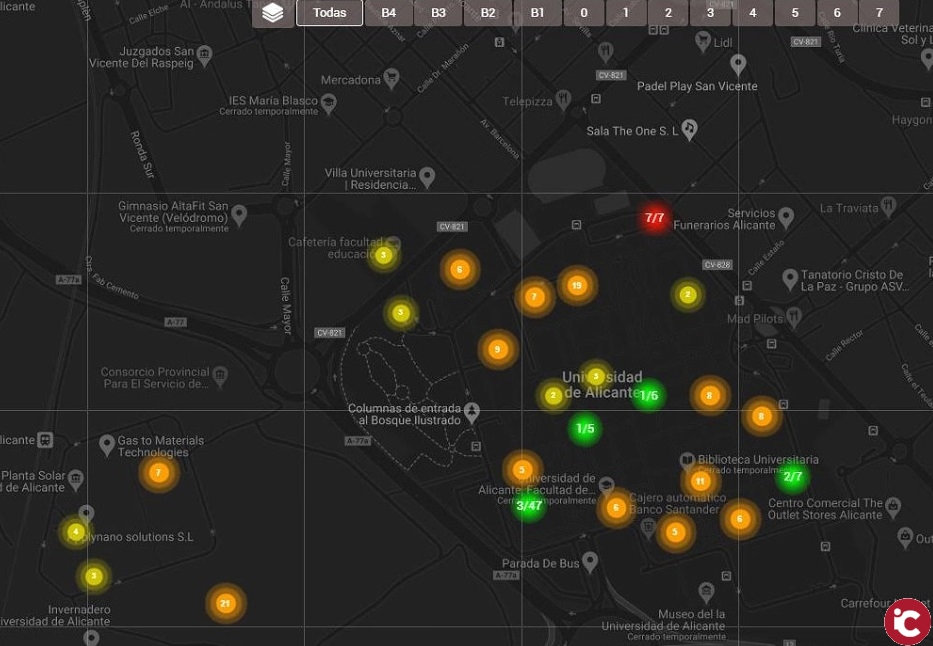The image size is (933, 646).
Task: Click the Parada De Bus map pin
Action: click(x=590, y=562)
